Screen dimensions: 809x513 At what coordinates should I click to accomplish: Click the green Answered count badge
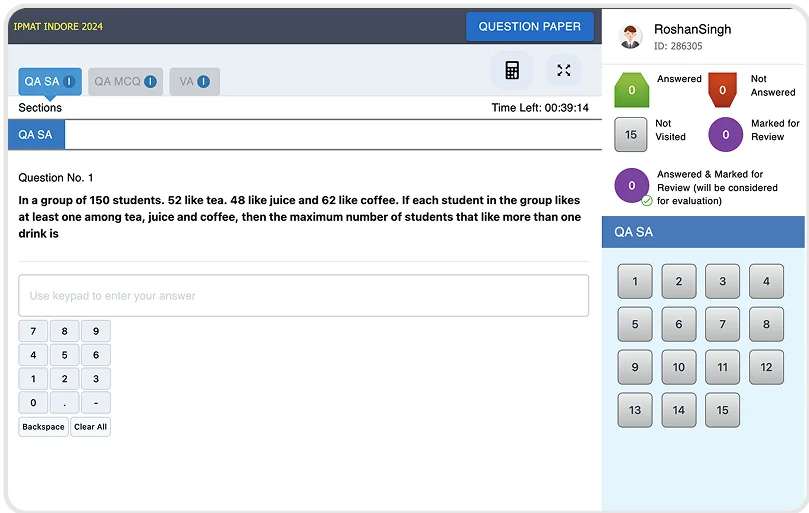click(631, 89)
